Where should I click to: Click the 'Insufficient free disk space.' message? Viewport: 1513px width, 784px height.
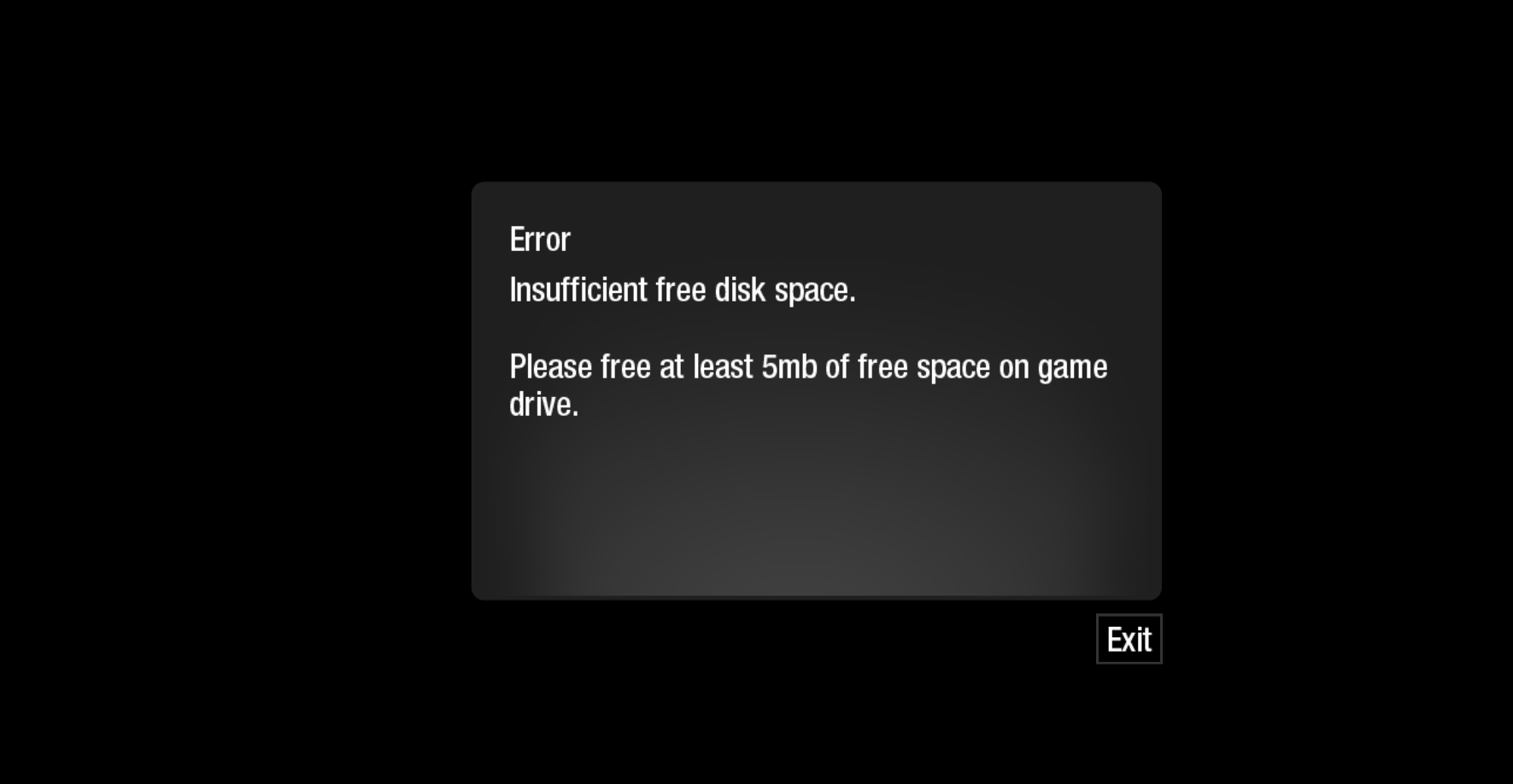point(683,290)
